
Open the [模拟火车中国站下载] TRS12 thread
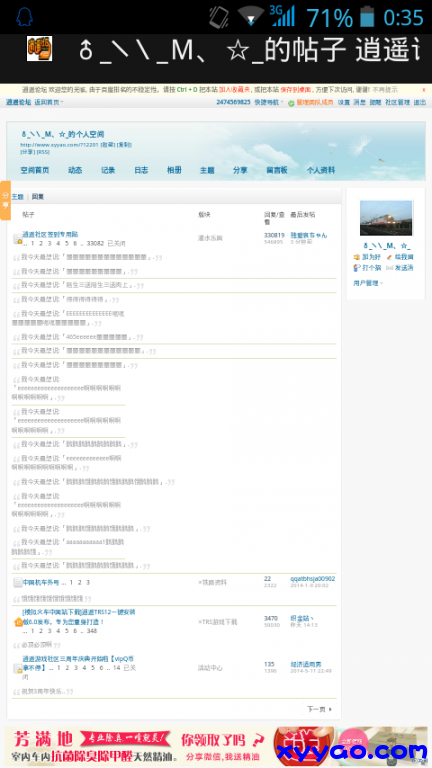79,617
